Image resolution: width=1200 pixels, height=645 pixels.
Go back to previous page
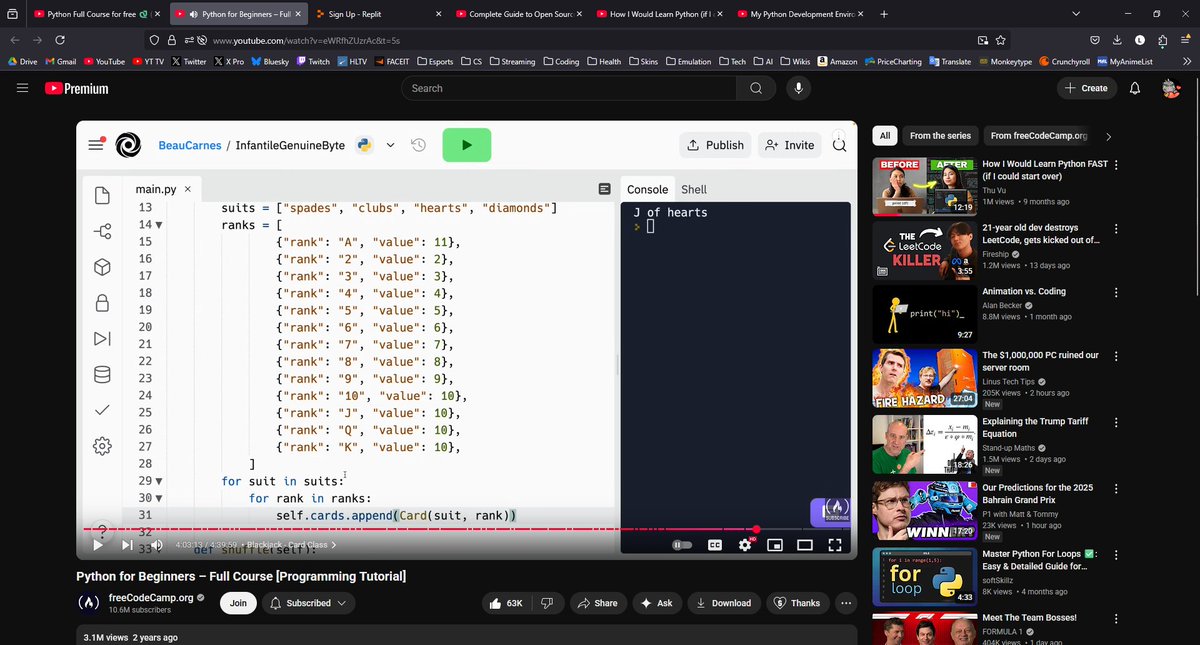15,40
